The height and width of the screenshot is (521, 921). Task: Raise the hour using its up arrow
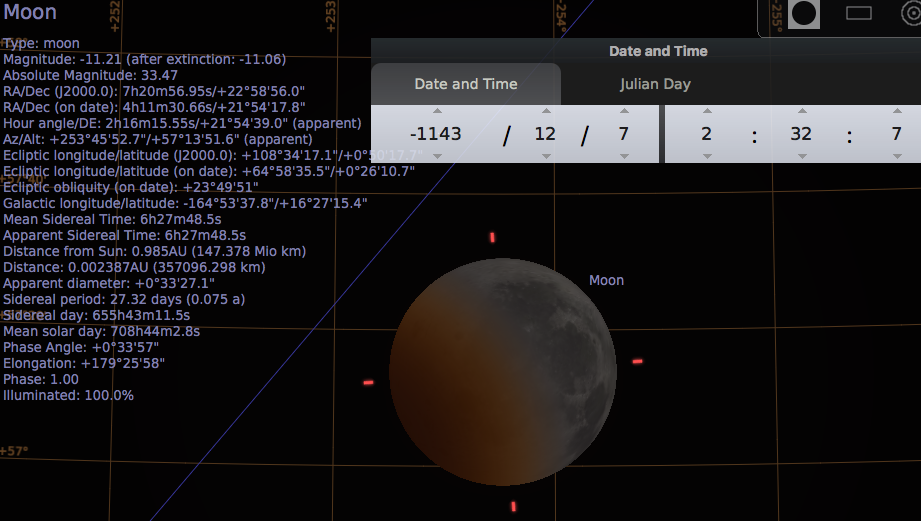point(706,111)
